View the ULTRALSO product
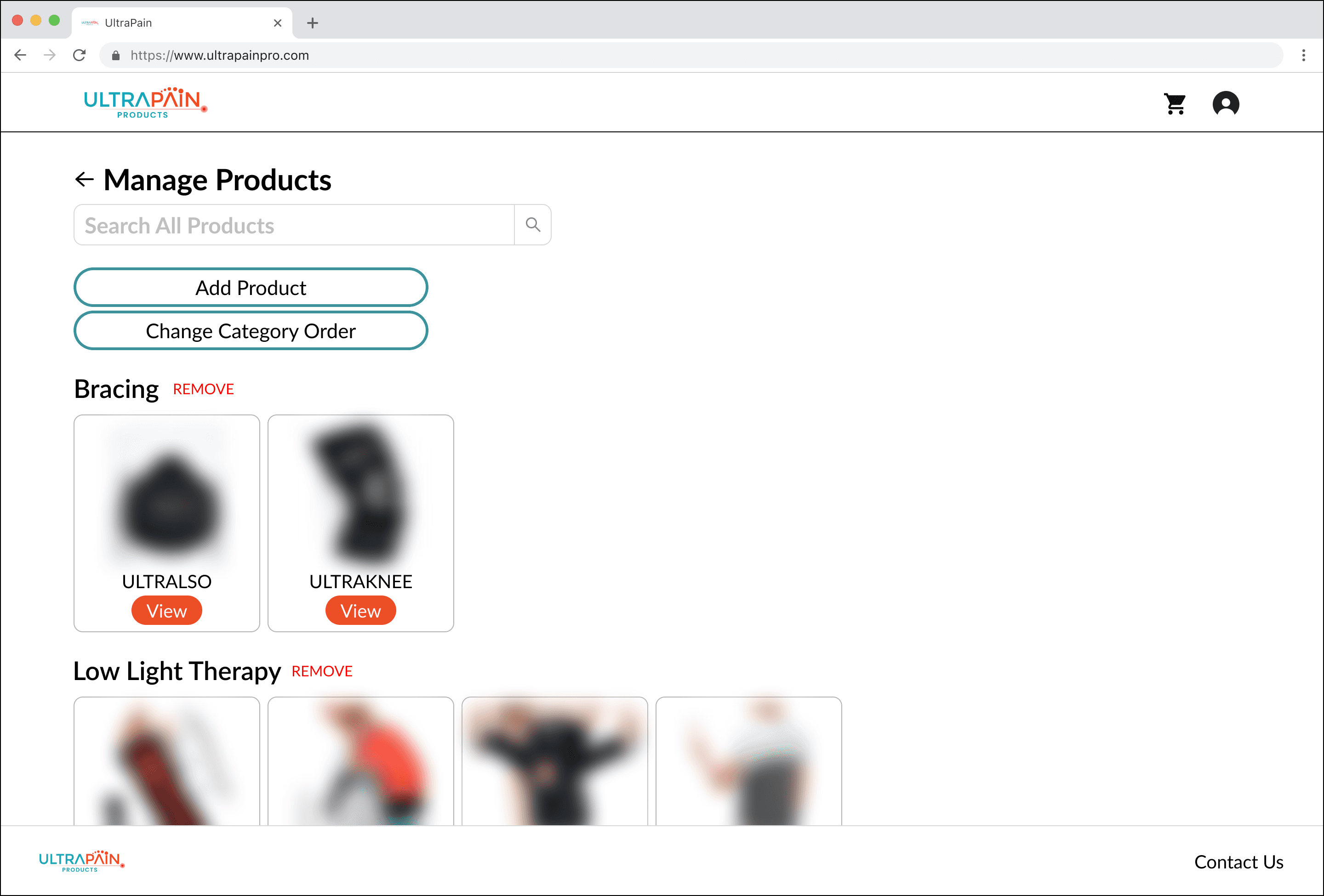 (x=167, y=610)
